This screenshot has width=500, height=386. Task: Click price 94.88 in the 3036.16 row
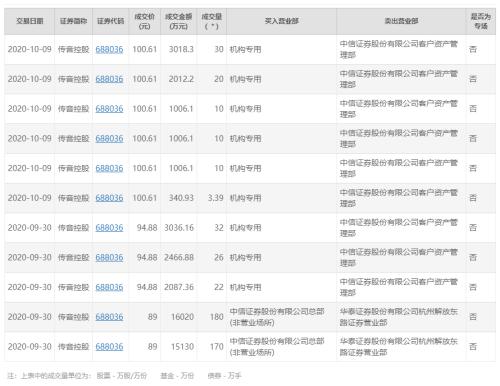click(147, 228)
